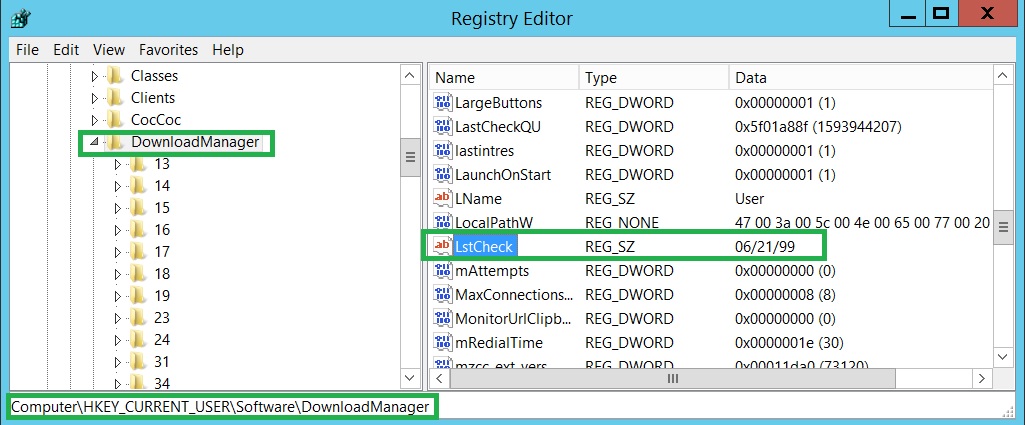Image resolution: width=1025 pixels, height=425 pixels.
Task: Sort by the Data column header
Action: pyautogui.click(x=861, y=78)
